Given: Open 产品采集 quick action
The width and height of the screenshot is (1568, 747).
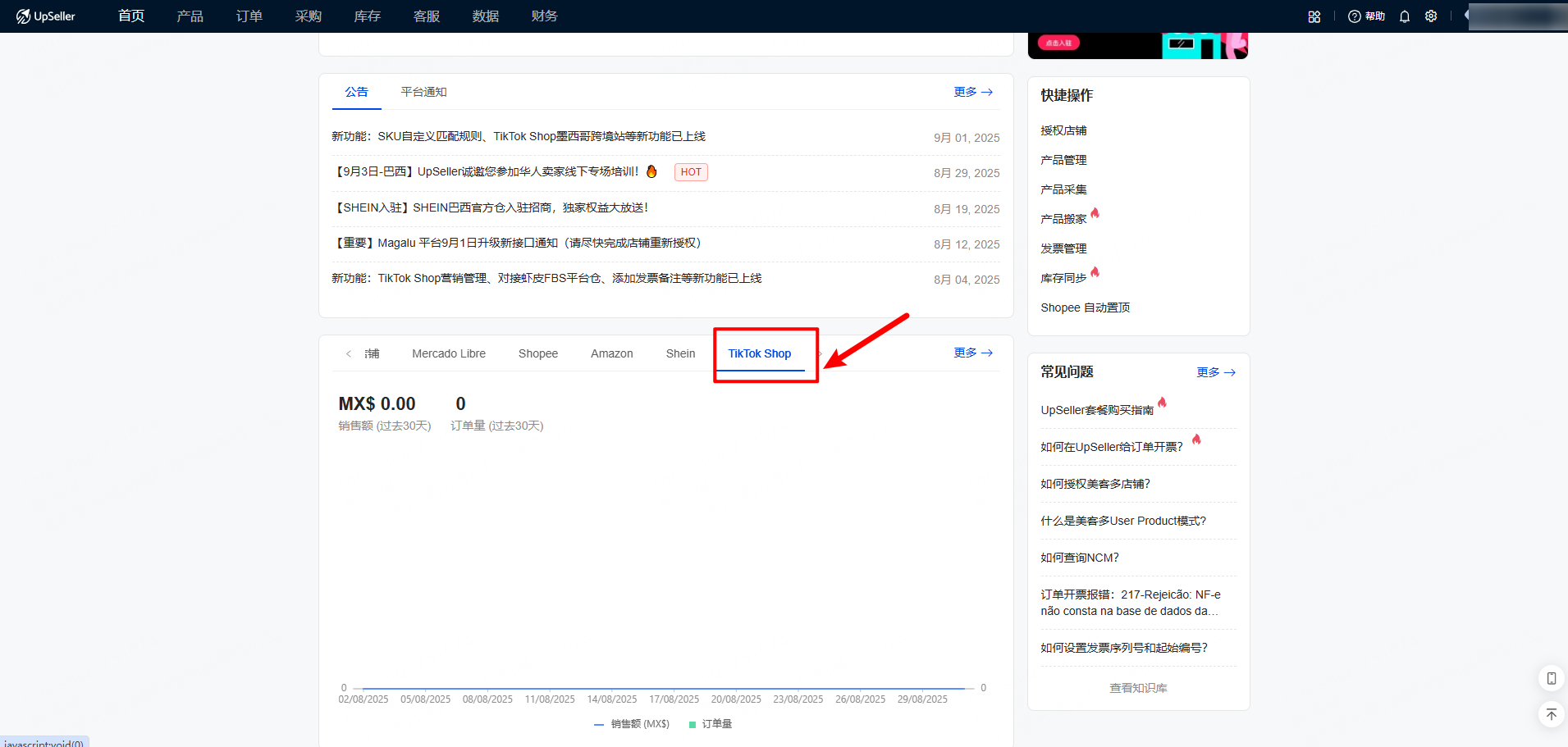Looking at the screenshot, I should [x=1063, y=189].
